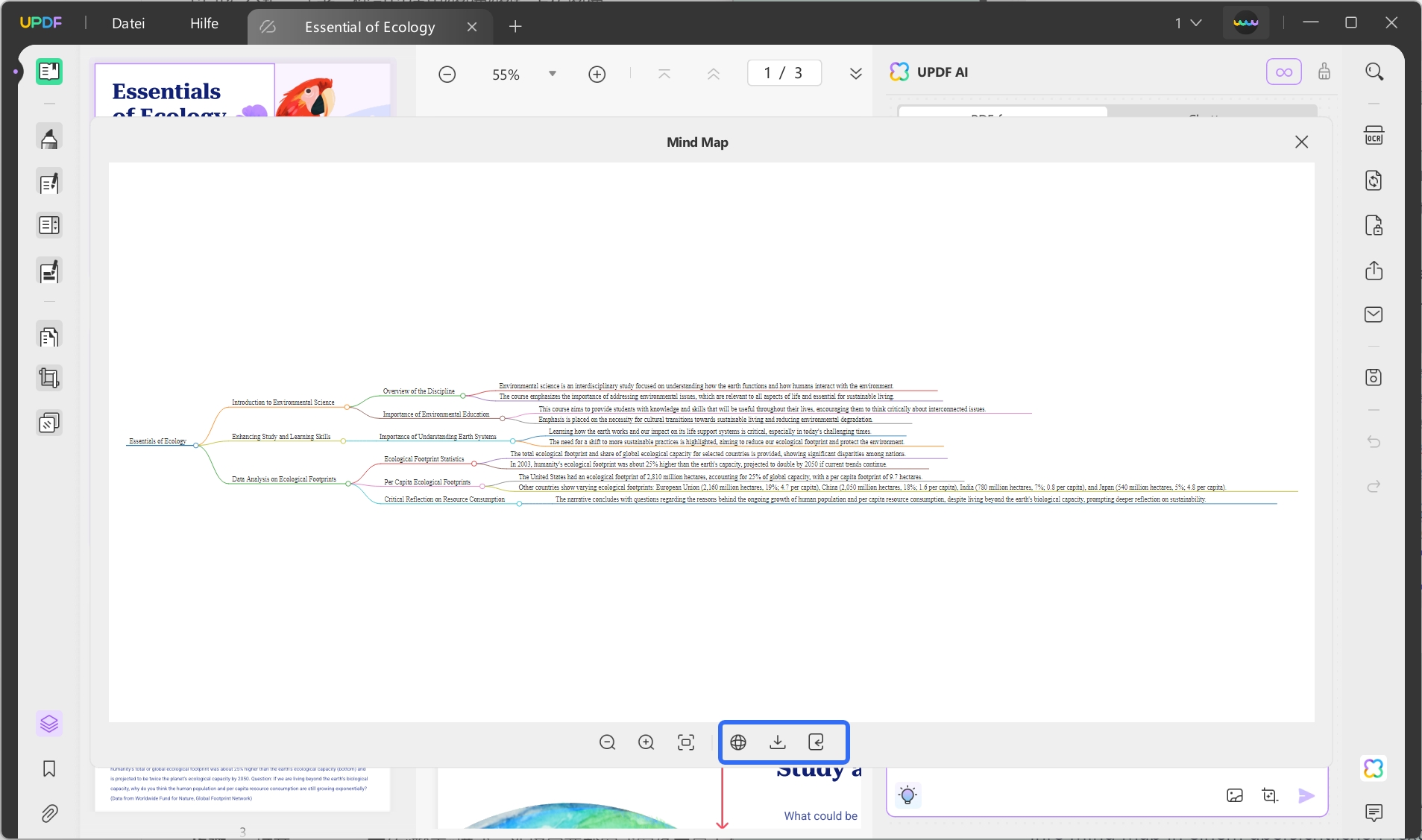Image resolution: width=1422 pixels, height=840 pixels.
Task: Open the Search magnifier icon
Action: point(1374,72)
